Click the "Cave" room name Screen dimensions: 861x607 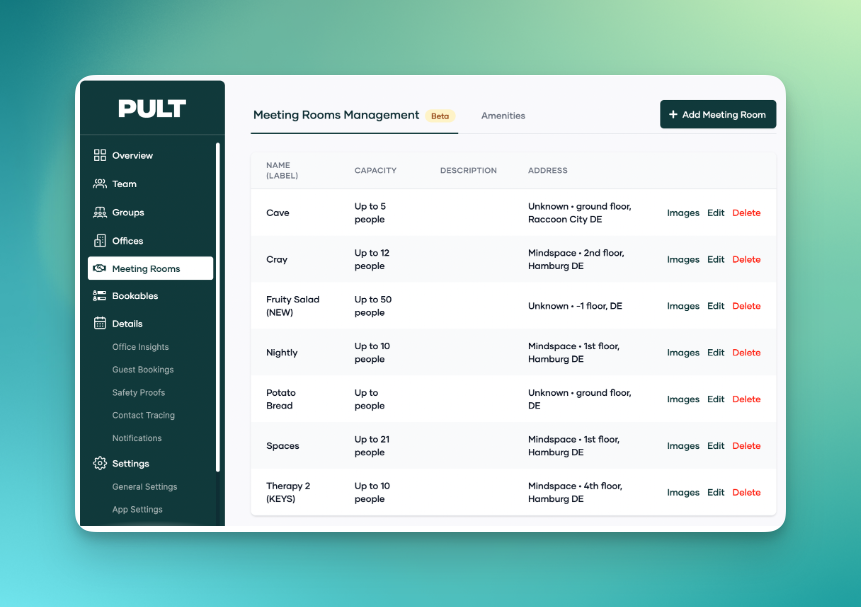tap(277, 213)
